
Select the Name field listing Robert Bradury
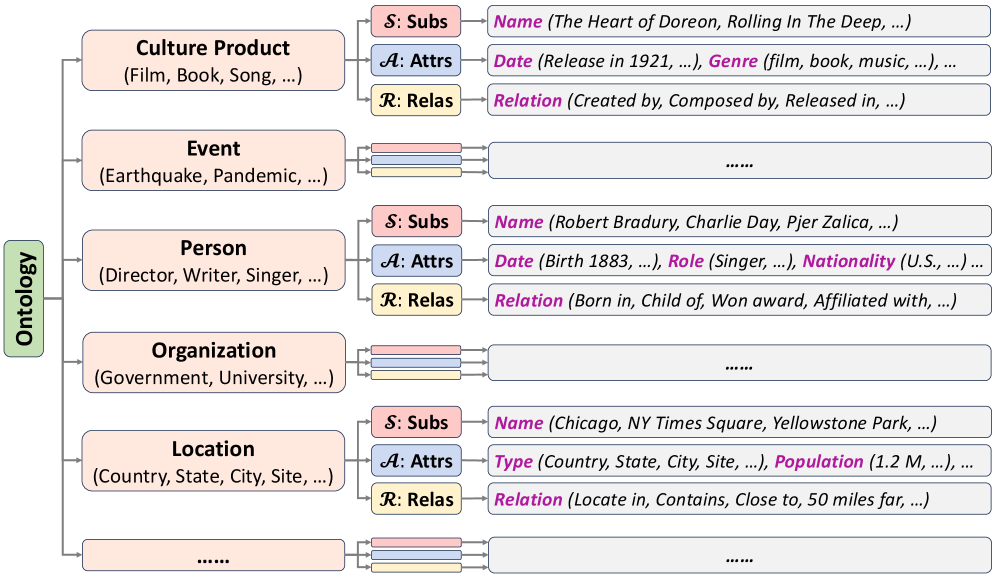739,221
